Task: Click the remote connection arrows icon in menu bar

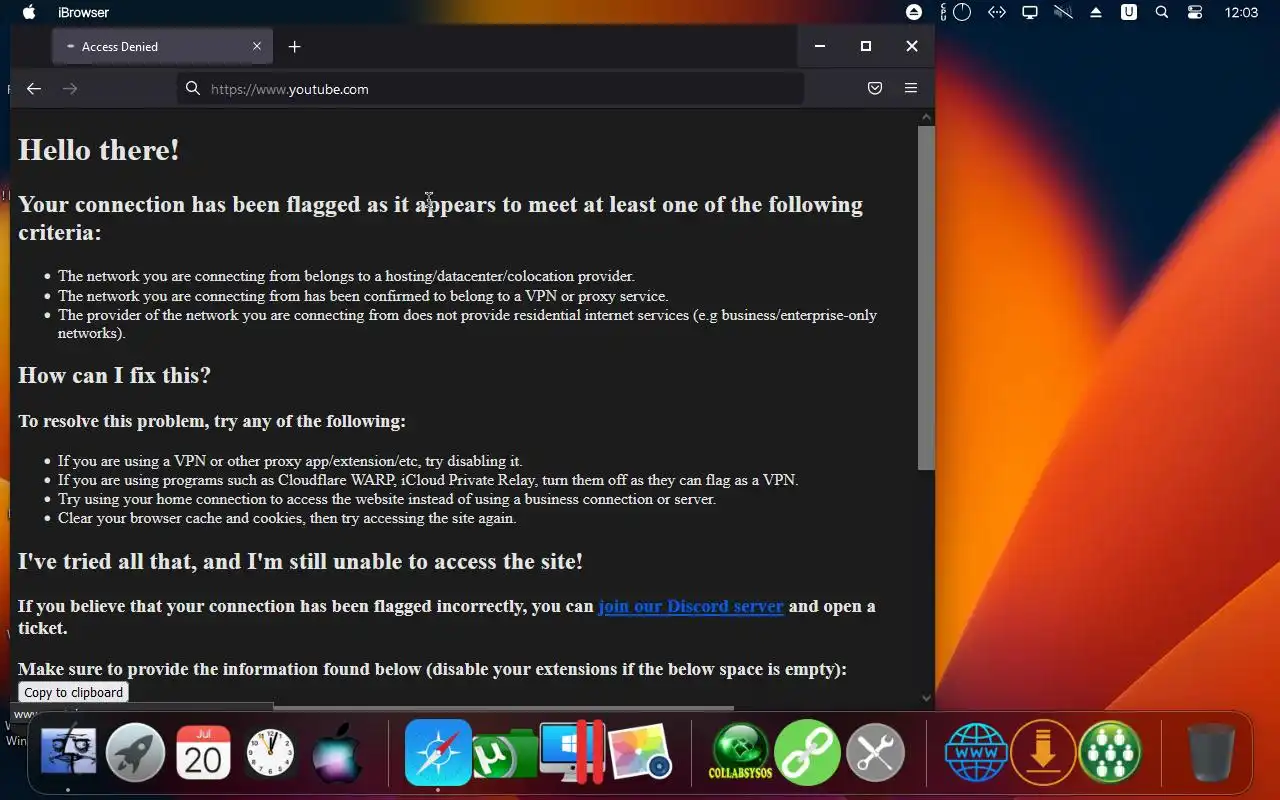Action: (996, 12)
